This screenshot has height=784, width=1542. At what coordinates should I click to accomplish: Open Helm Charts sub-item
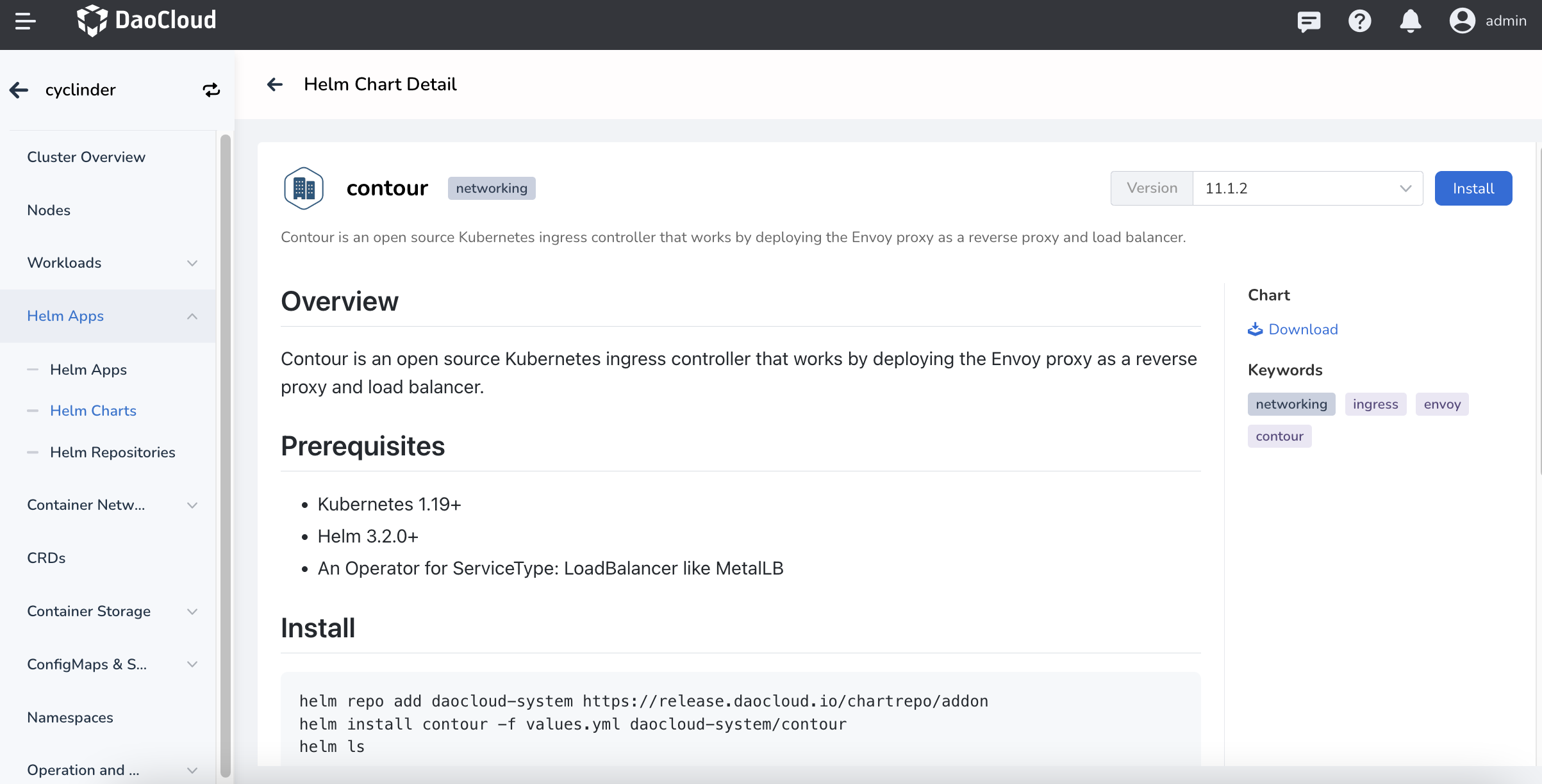pyautogui.click(x=93, y=411)
